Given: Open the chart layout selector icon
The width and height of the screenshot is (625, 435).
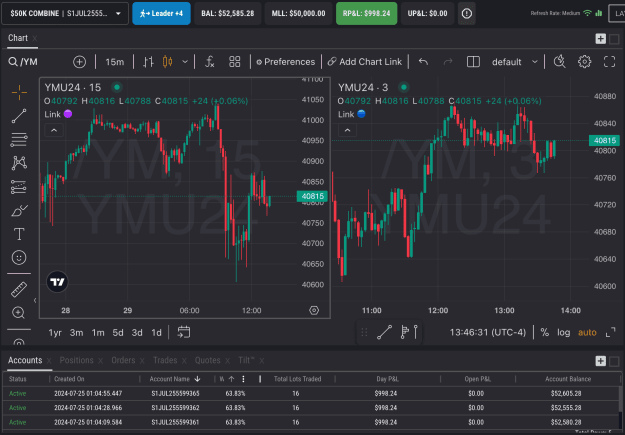Looking at the screenshot, I should tap(473, 62).
